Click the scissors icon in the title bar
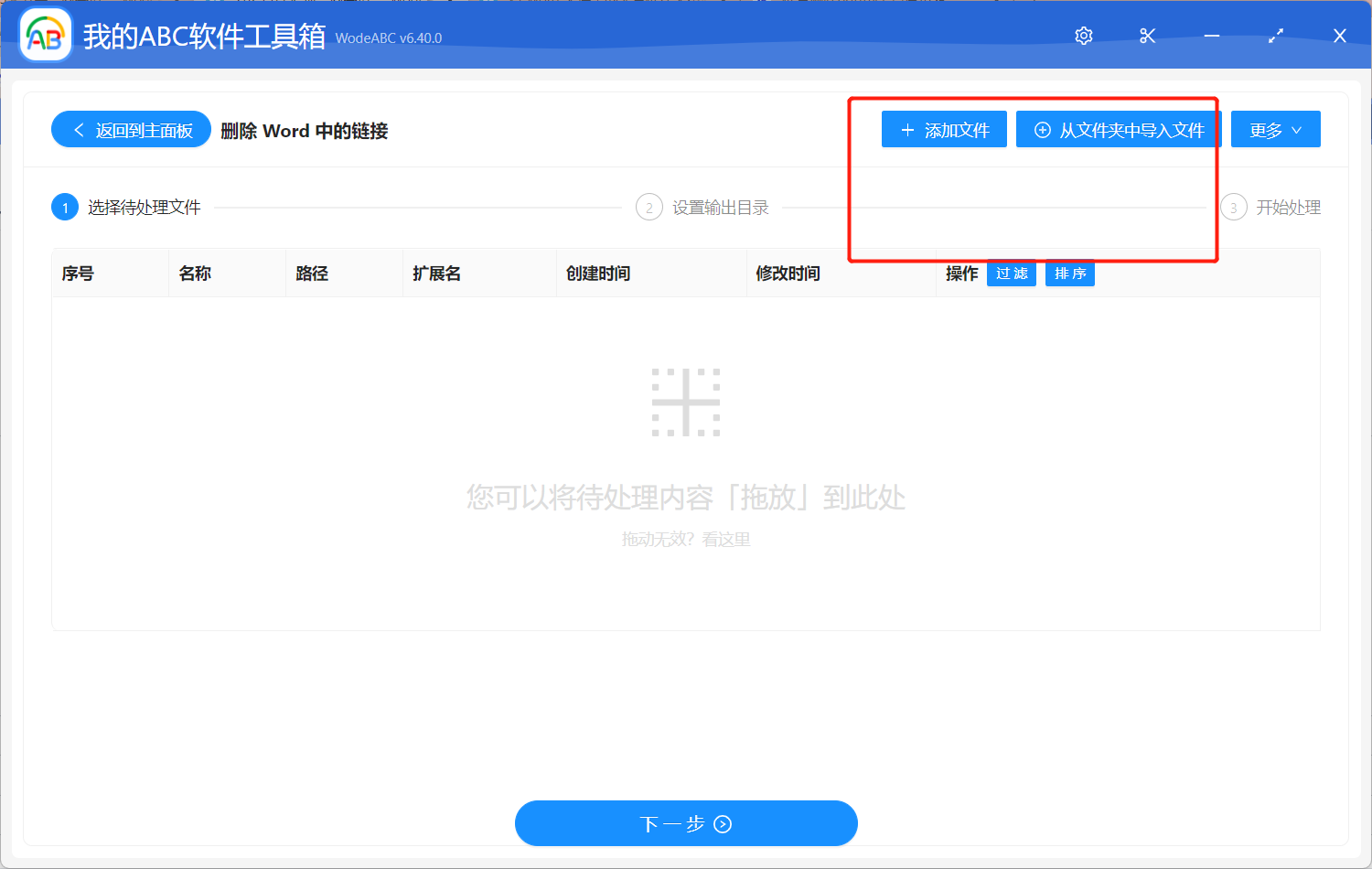Screen dimensions: 1372x869 click(1147, 36)
